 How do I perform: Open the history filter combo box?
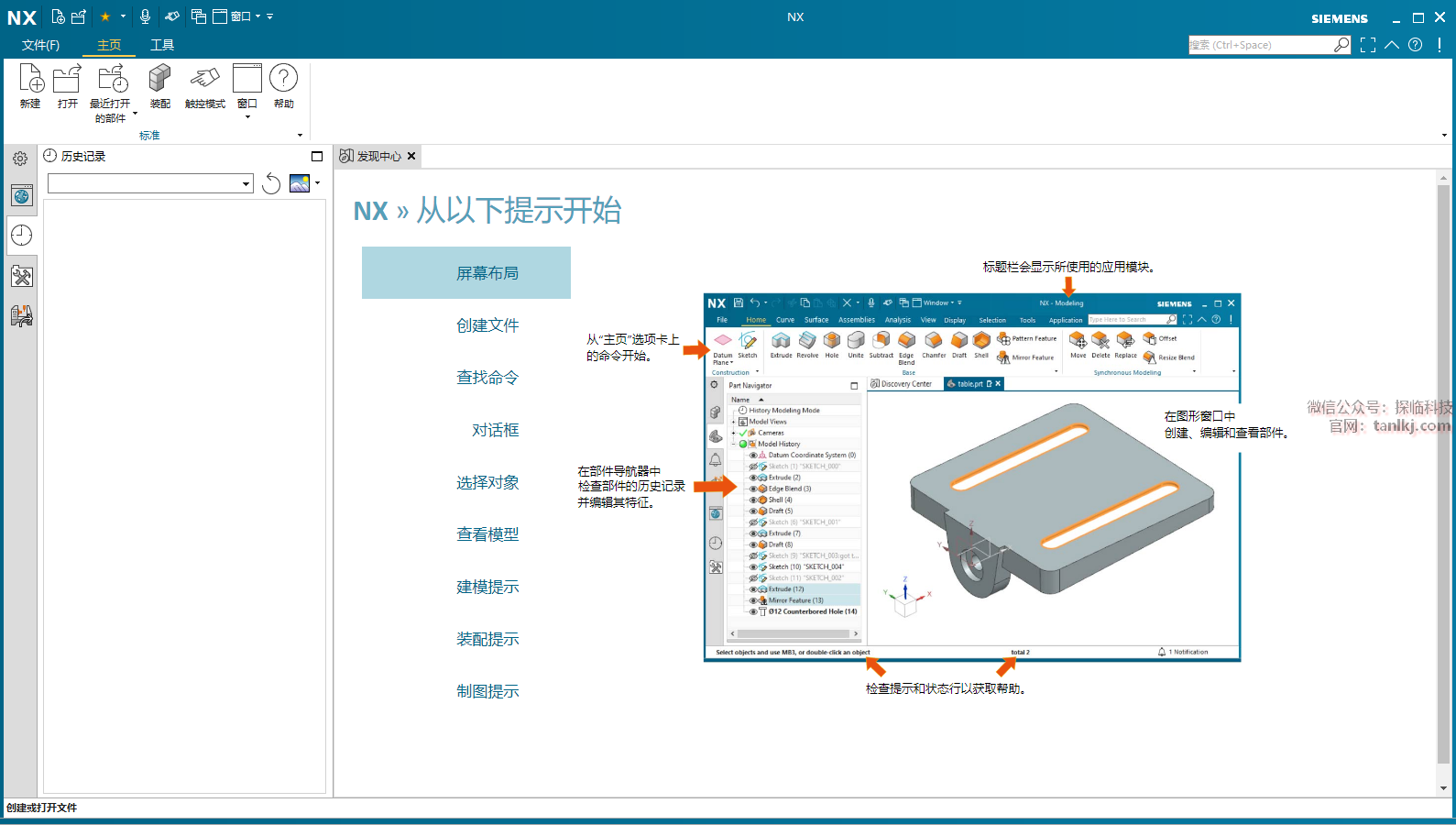(x=150, y=184)
